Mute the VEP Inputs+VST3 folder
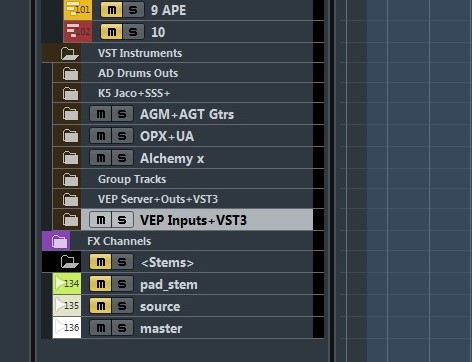The image size is (472, 362). click(101, 220)
